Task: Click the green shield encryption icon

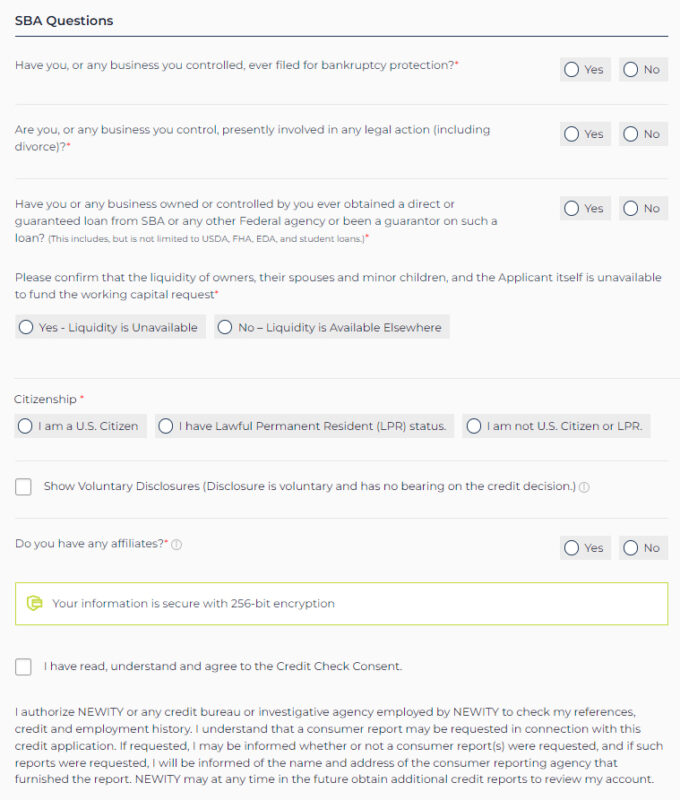Action: pos(35,603)
